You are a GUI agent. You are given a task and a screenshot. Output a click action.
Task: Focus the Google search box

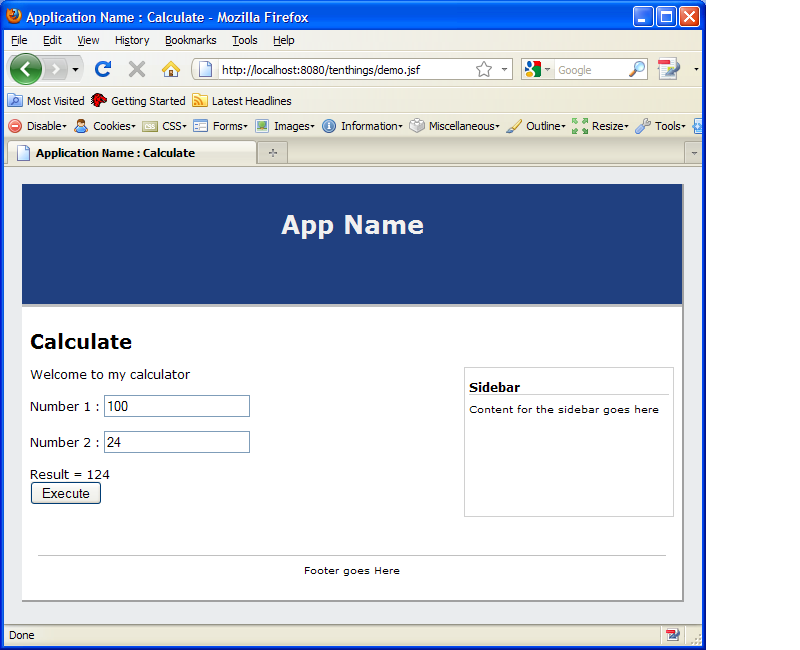[592, 70]
